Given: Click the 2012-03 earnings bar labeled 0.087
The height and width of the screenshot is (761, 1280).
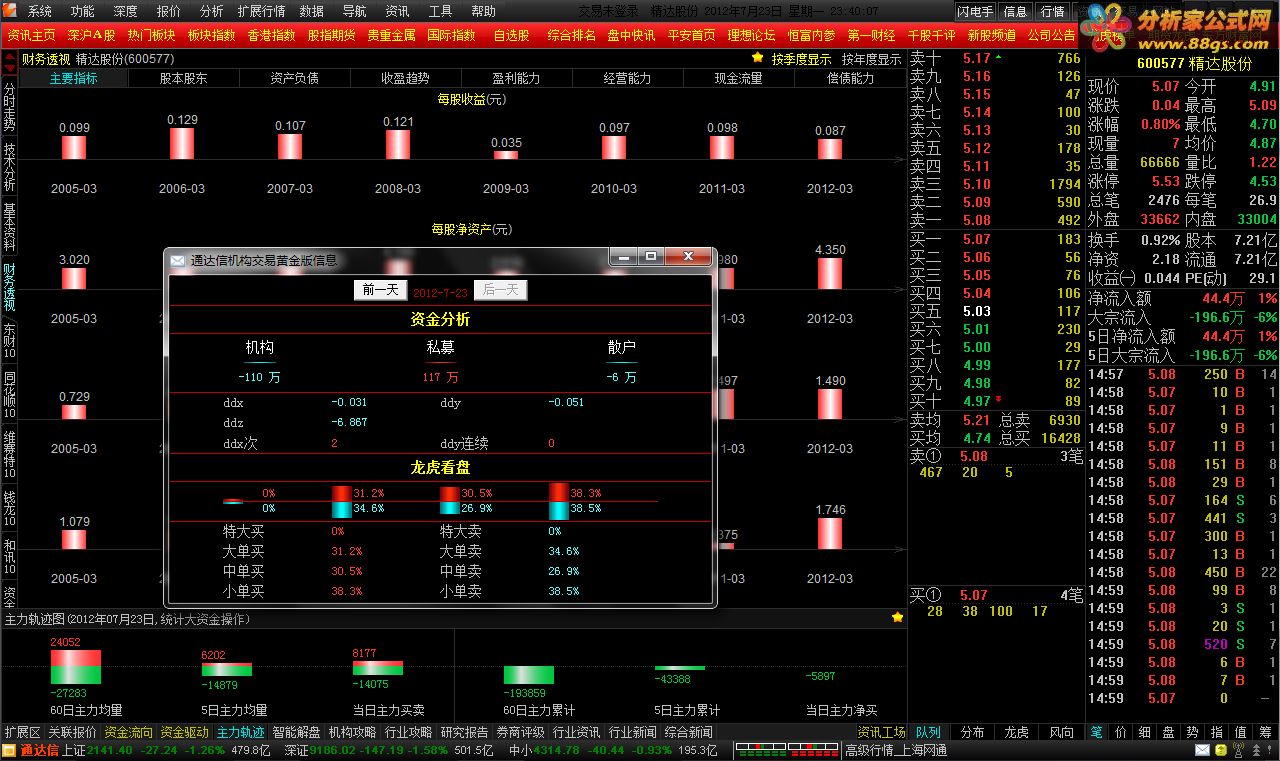Looking at the screenshot, I should [830, 148].
